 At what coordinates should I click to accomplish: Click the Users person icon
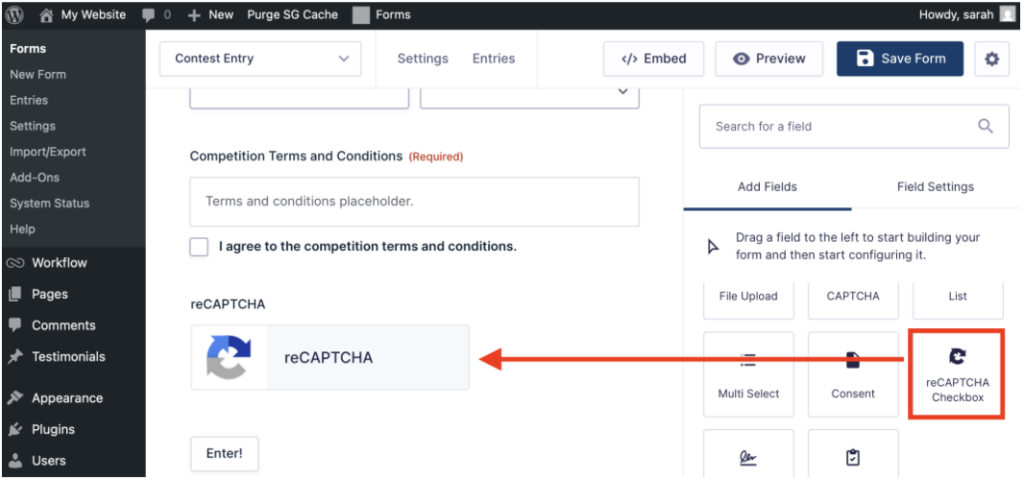tap(15, 461)
